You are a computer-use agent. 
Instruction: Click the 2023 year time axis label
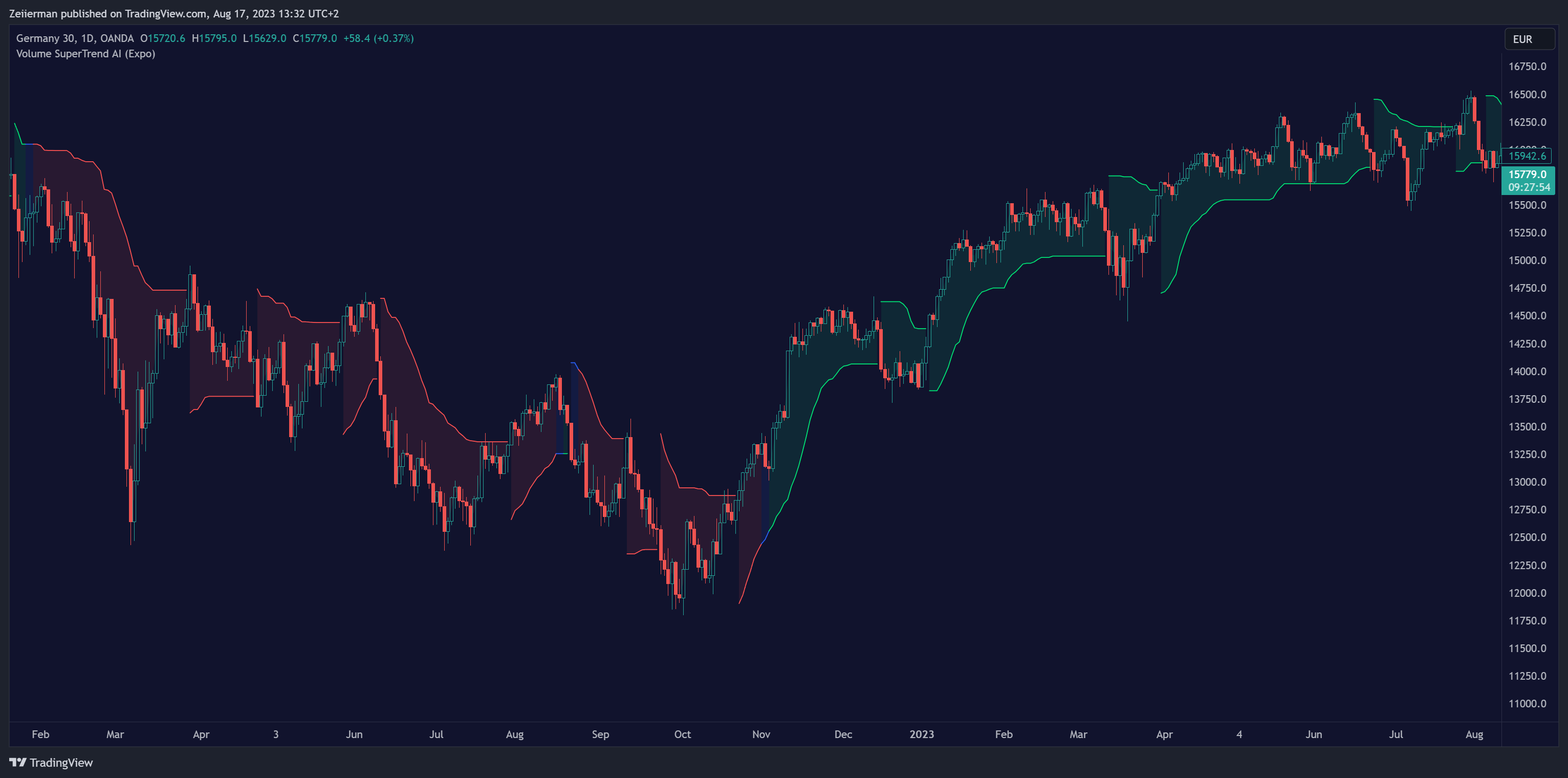922,734
